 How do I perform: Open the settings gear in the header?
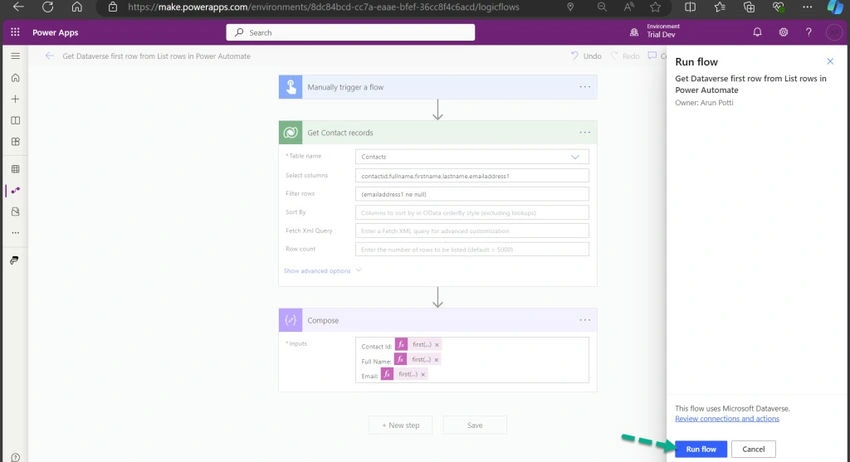[x=783, y=32]
